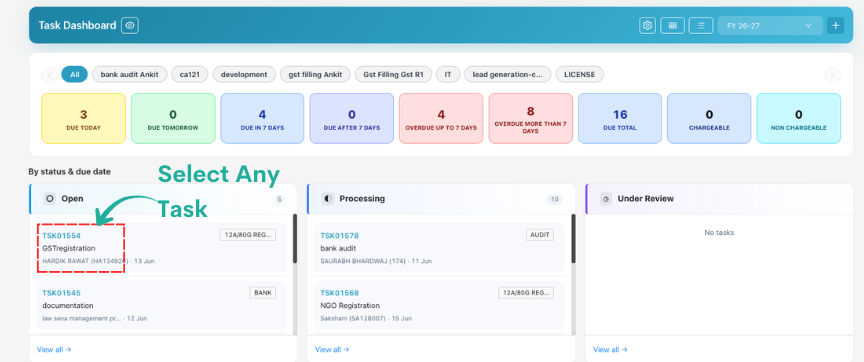Image resolution: width=864 pixels, height=362 pixels.
Task: Click the Under Review column header
Action: [x=720, y=199]
